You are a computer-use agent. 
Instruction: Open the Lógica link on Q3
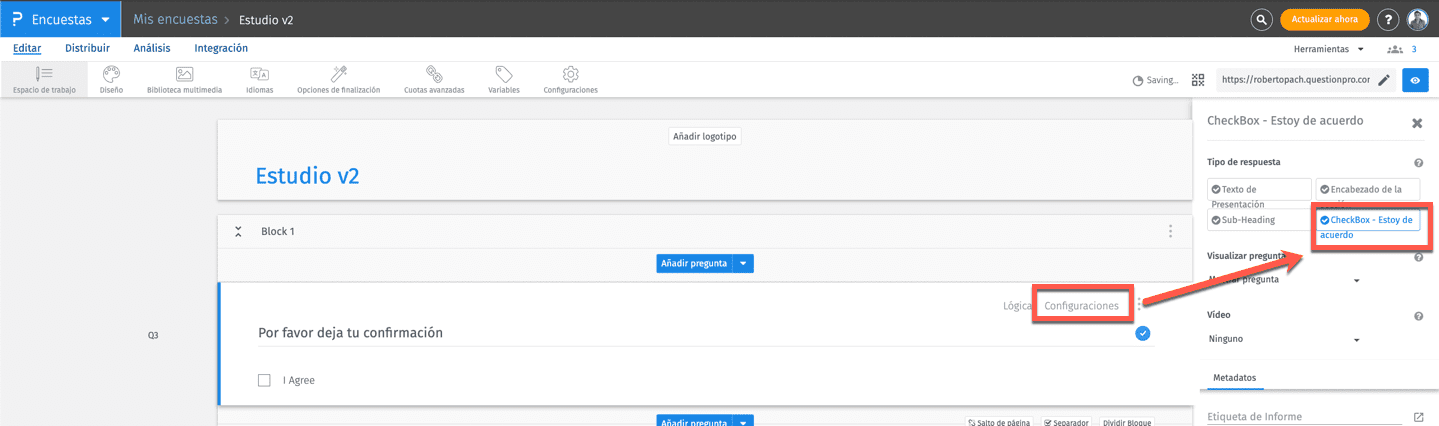[x=1017, y=305]
